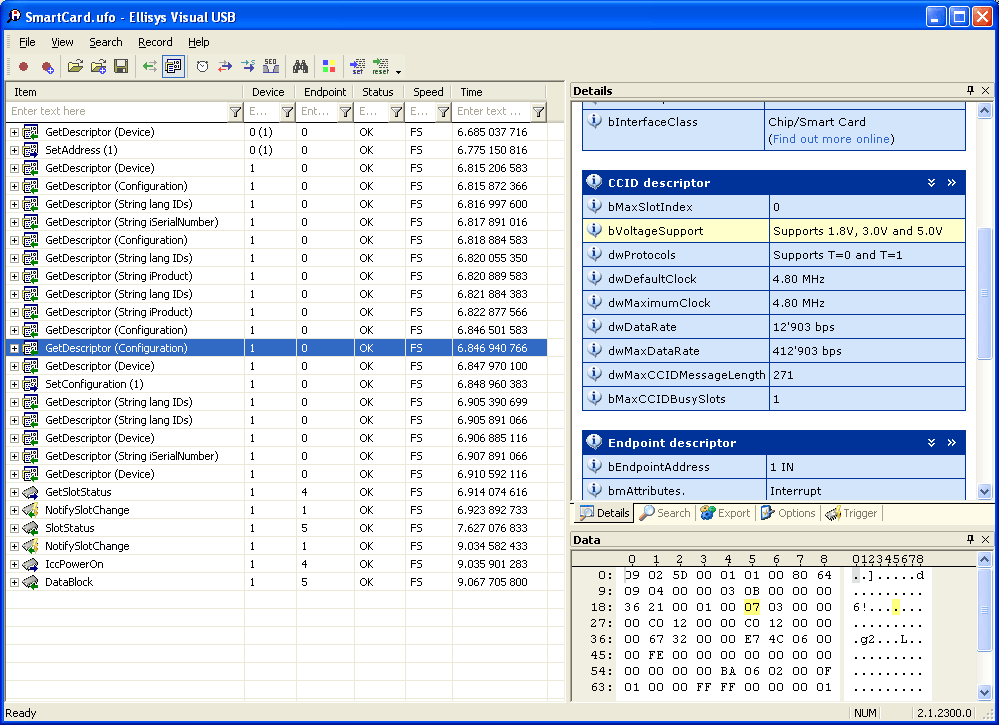Click the binoculars Find icon
Screen dimensions: 999x725
pos(299,67)
